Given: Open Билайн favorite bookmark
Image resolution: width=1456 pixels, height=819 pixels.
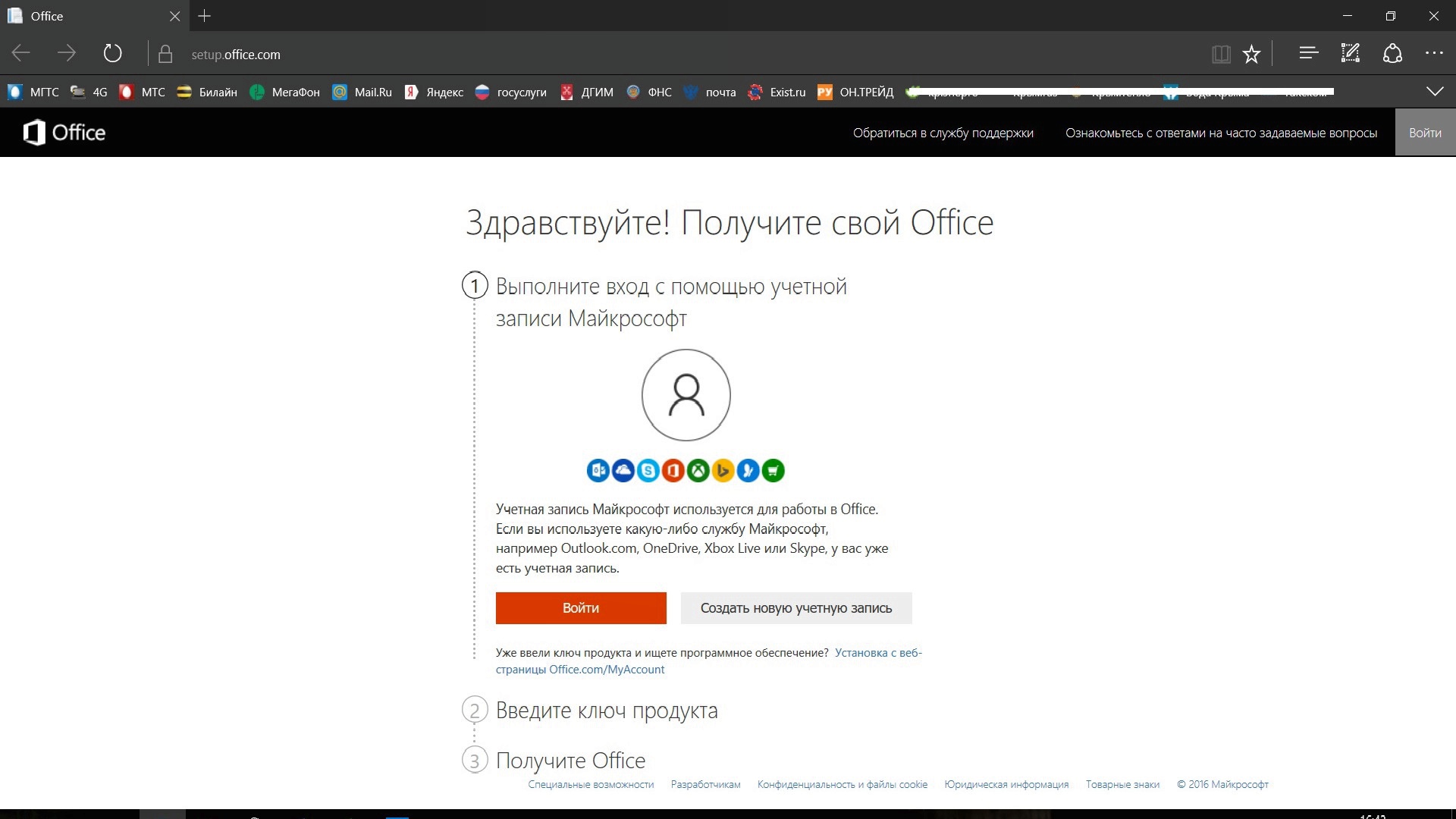Looking at the screenshot, I should pyautogui.click(x=207, y=93).
